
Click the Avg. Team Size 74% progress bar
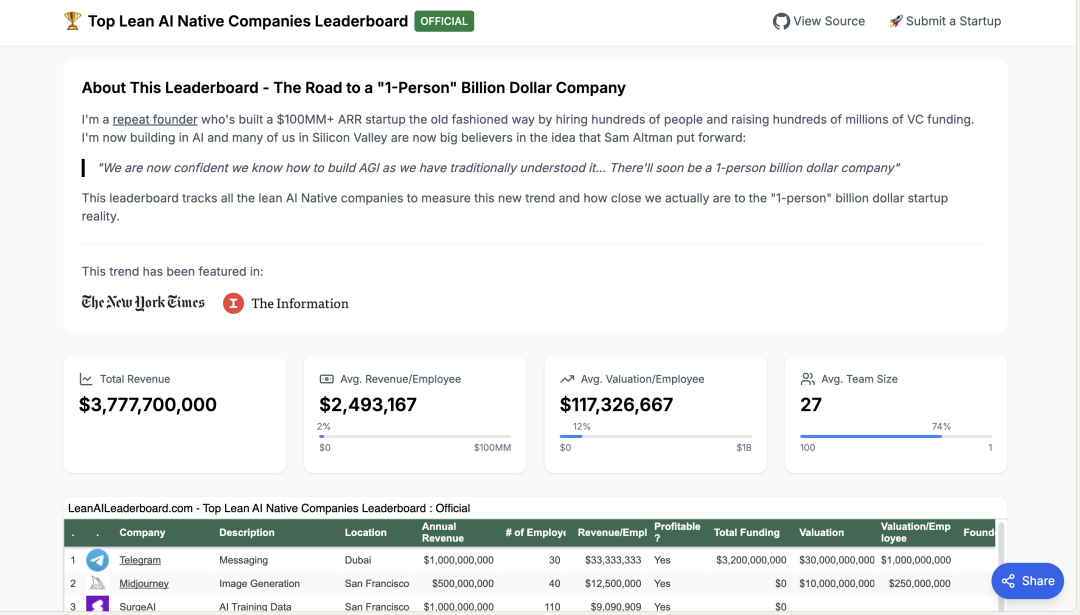(896, 436)
